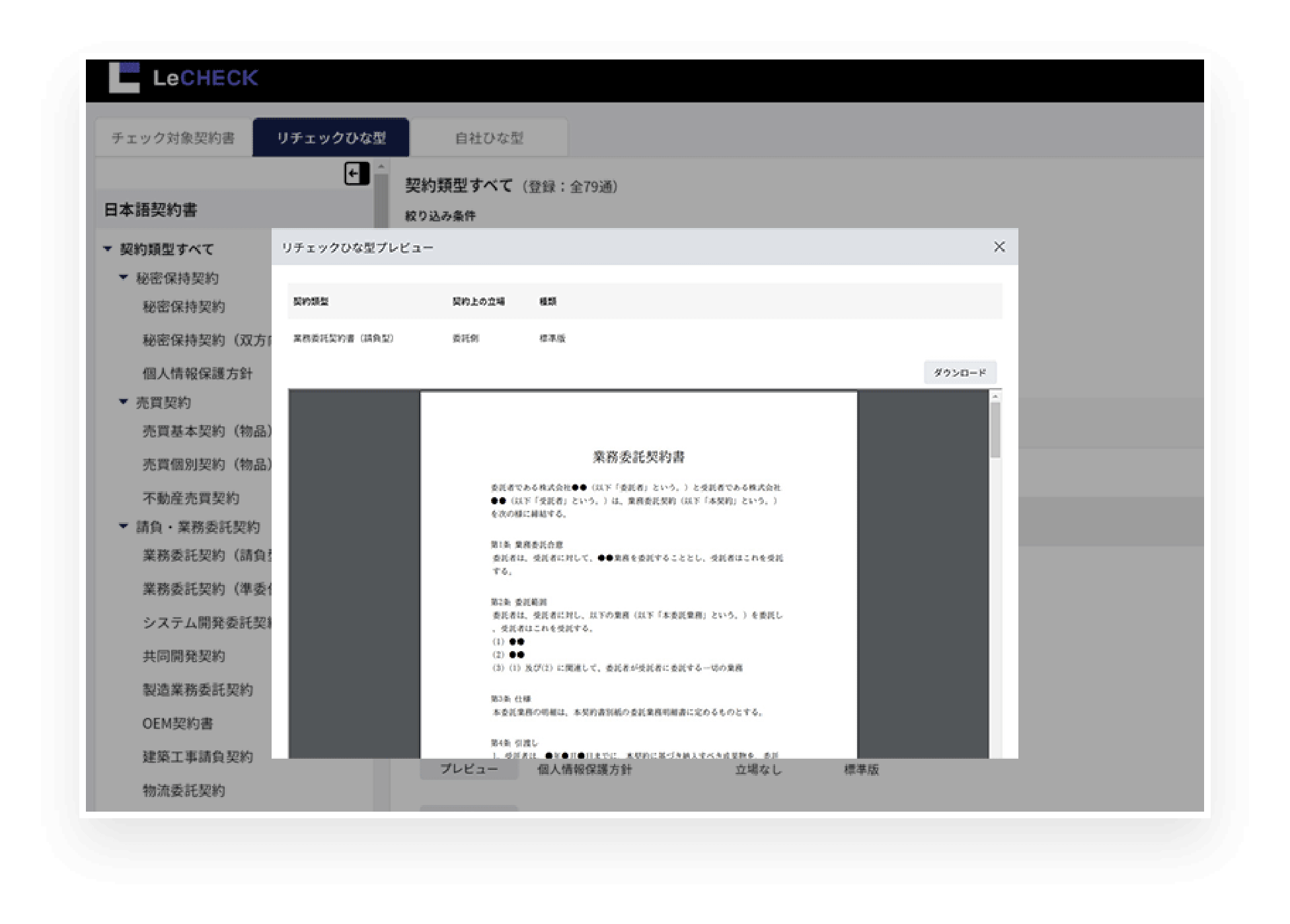Click the 標準版 cell in dialog table
1290x924 pixels.
click(552, 338)
